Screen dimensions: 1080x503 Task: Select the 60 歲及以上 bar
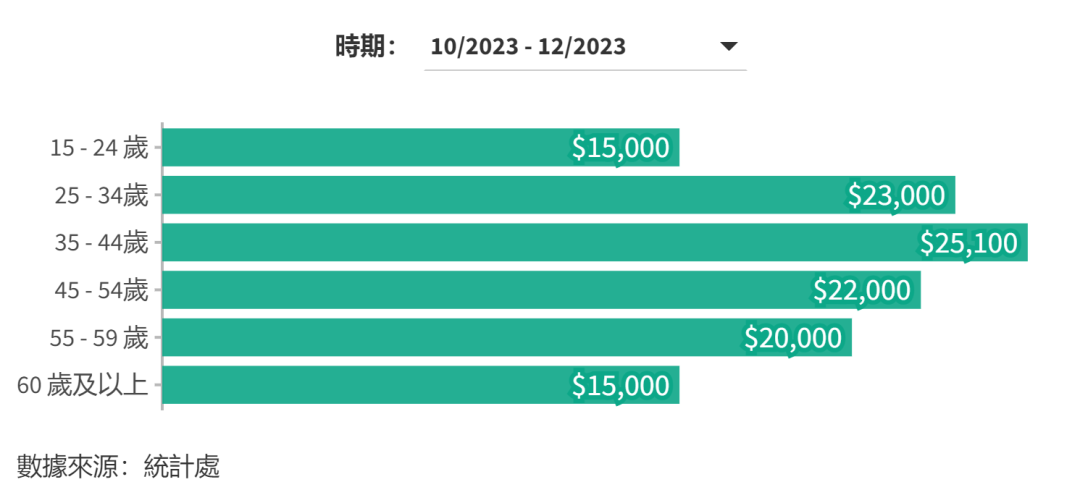click(x=360, y=385)
